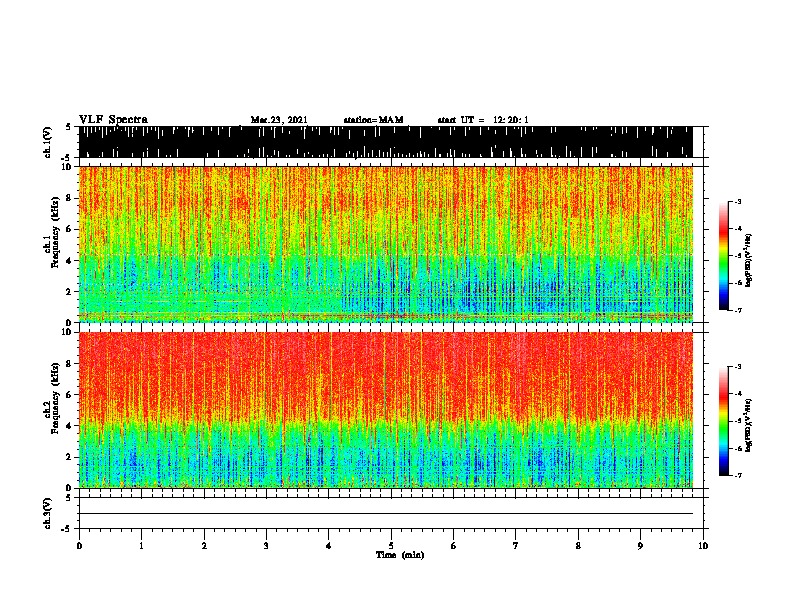Click the '-7' label on ch.1 colorbar
Viewport: 792px width, 612px height.
click(x=738, y=310)
